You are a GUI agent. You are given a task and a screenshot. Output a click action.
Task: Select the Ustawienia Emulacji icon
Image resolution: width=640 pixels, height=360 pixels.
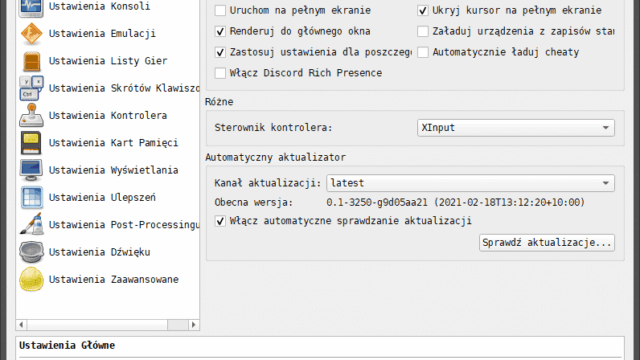31,33
